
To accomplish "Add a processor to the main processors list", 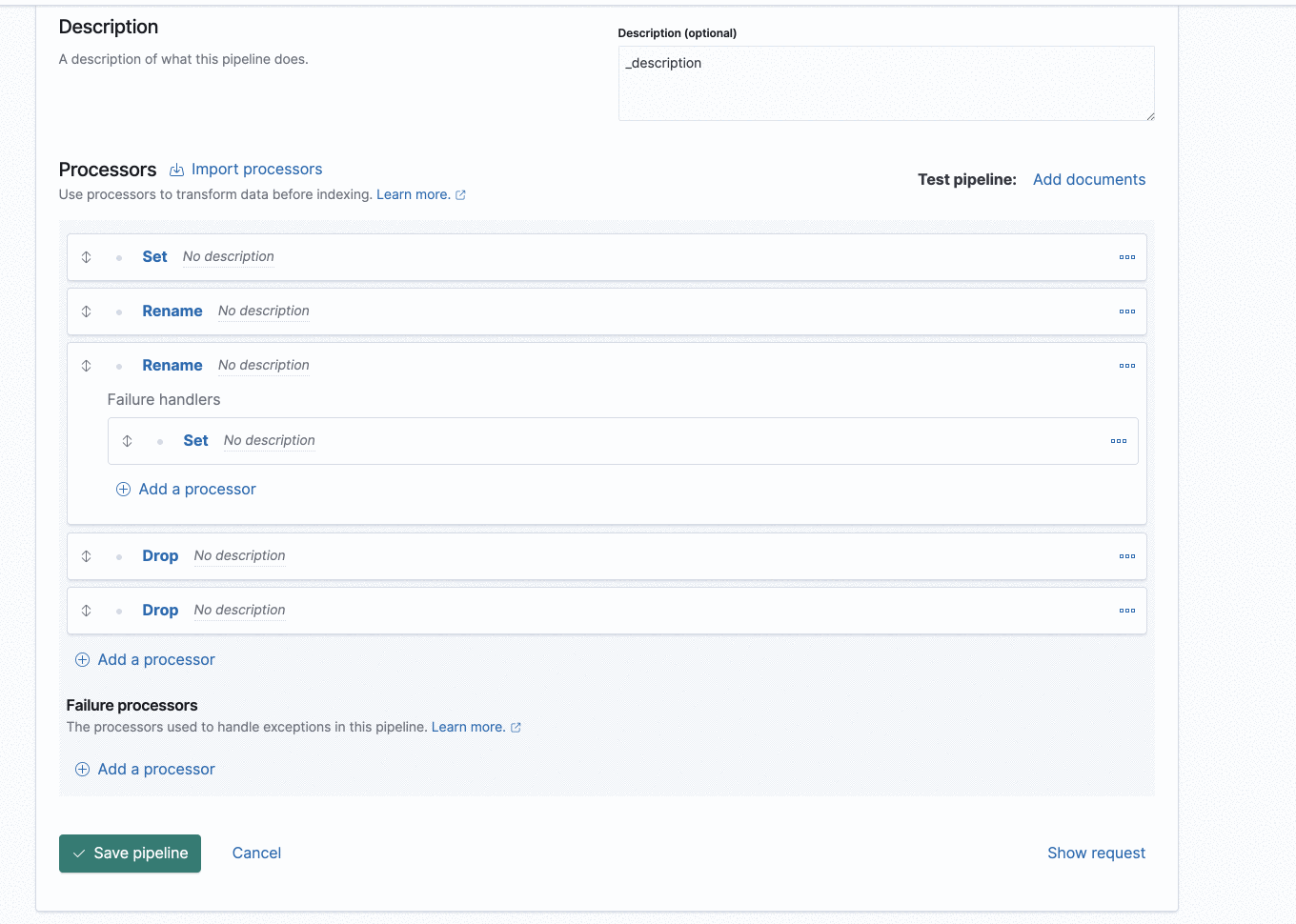I will [x=156, y=660].
